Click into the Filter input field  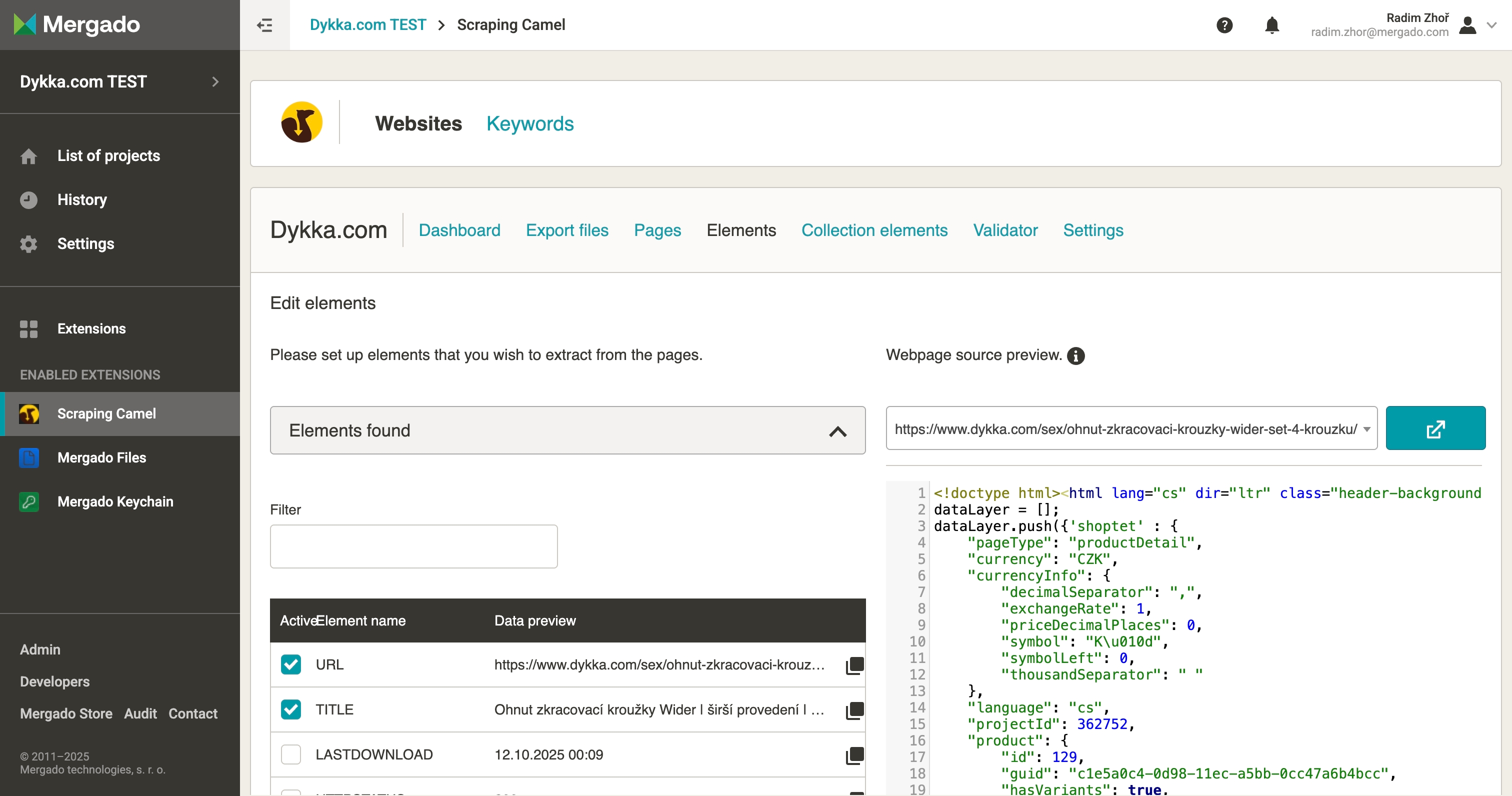click(x=413, y=546)
